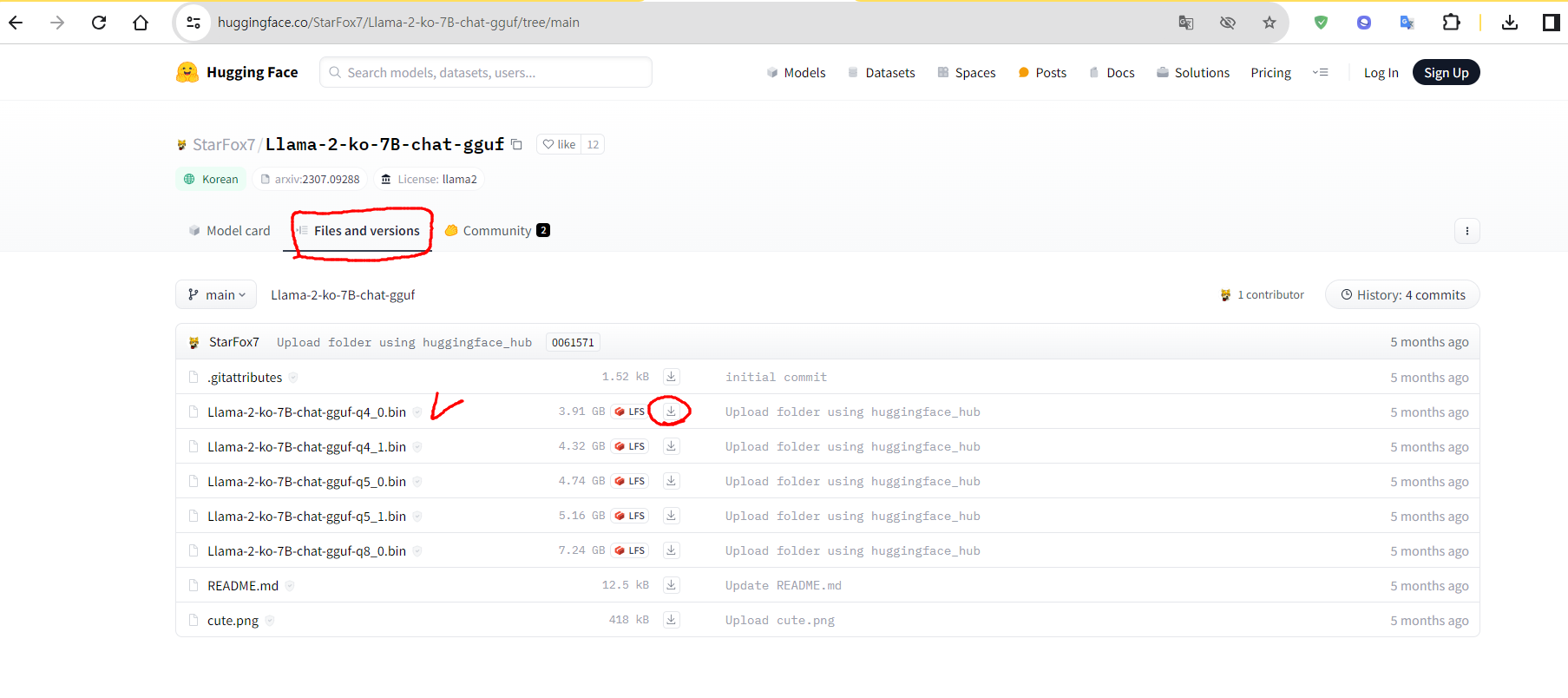Image resolution: width=1568 pixels, height=698 pixels.
Task: Go forward in browser history
Action: (57, 23)
